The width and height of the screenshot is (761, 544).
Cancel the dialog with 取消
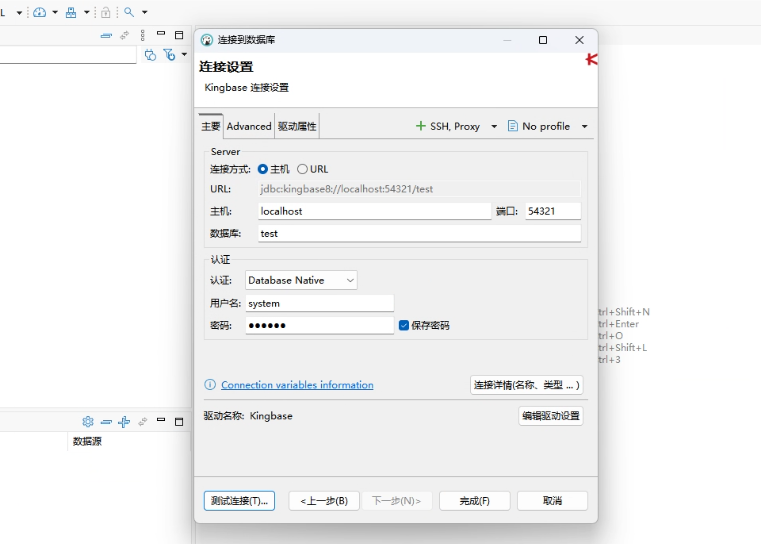click(552, 501)
